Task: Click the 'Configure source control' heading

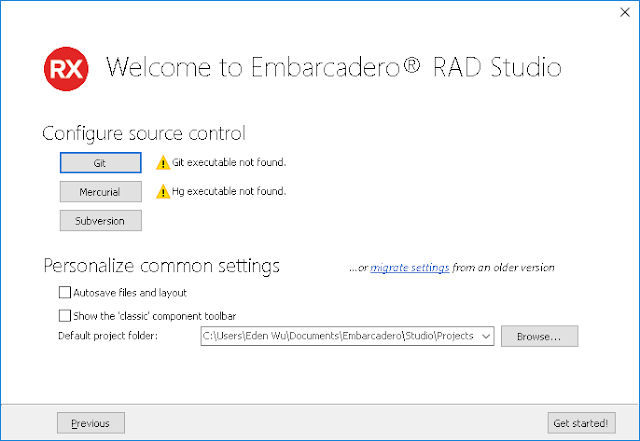Action: (144, 134)
